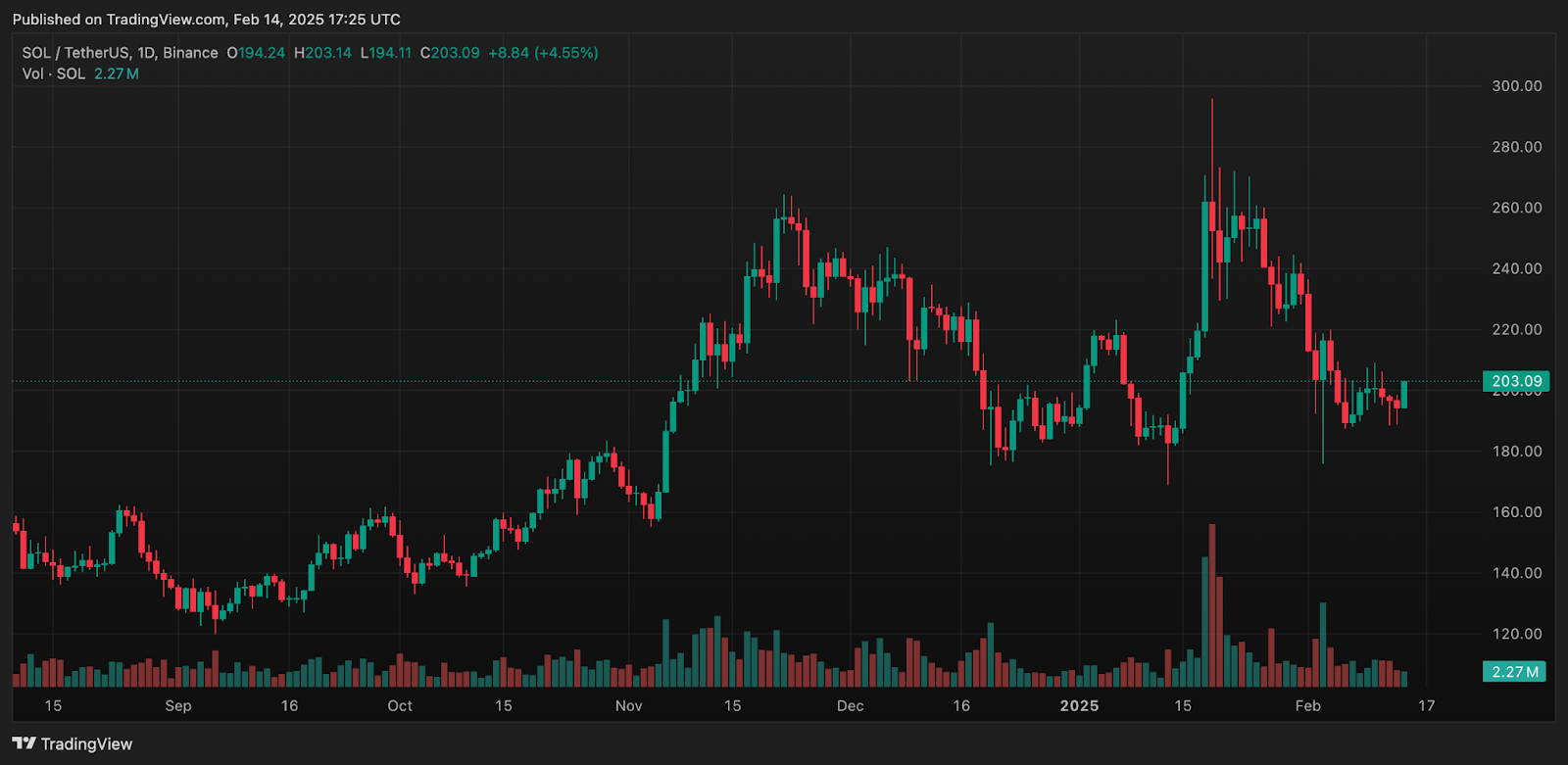The width and height of the screenshot is (1568, 765).
Task: Open the Published on TradingView.com header text
Action: 206,19
